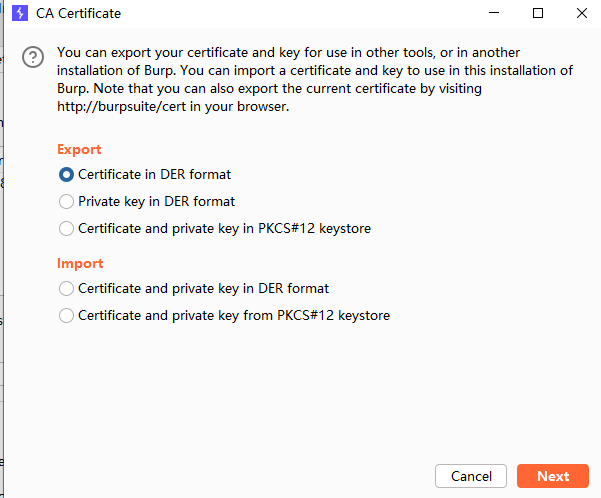Choose import from PKCS#12 keystore radio button

[x=67, y=315]
